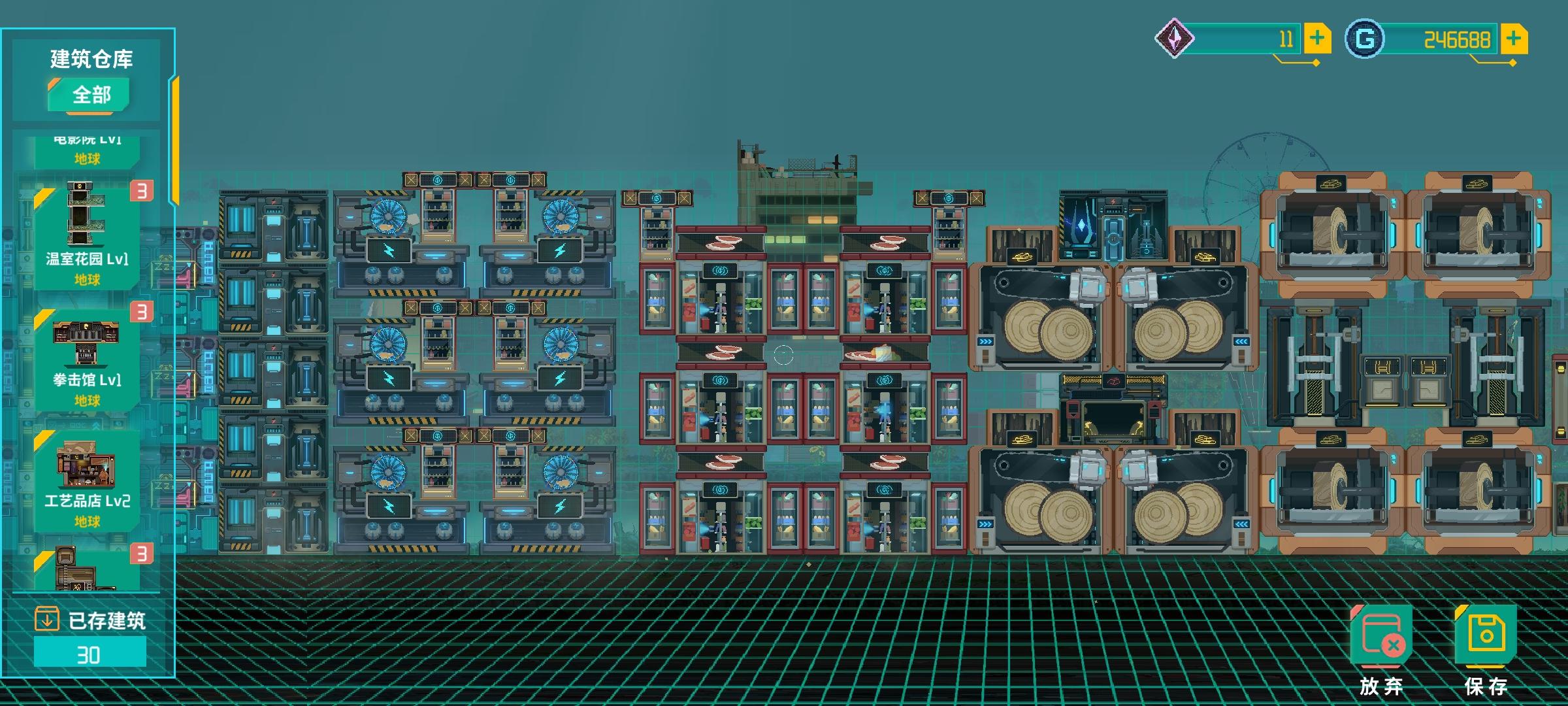
Task: Select the blue crystal reactor building
Action: point(1113,226)
